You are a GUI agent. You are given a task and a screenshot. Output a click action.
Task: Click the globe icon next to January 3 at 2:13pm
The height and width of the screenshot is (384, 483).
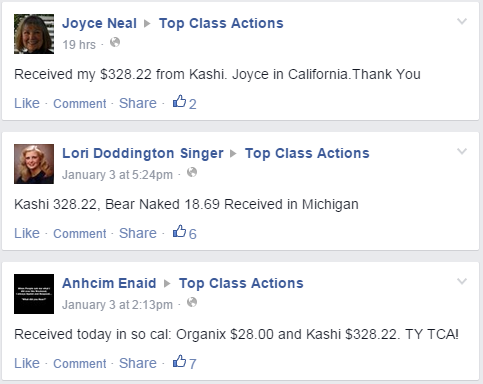click(x=192, y=303)
